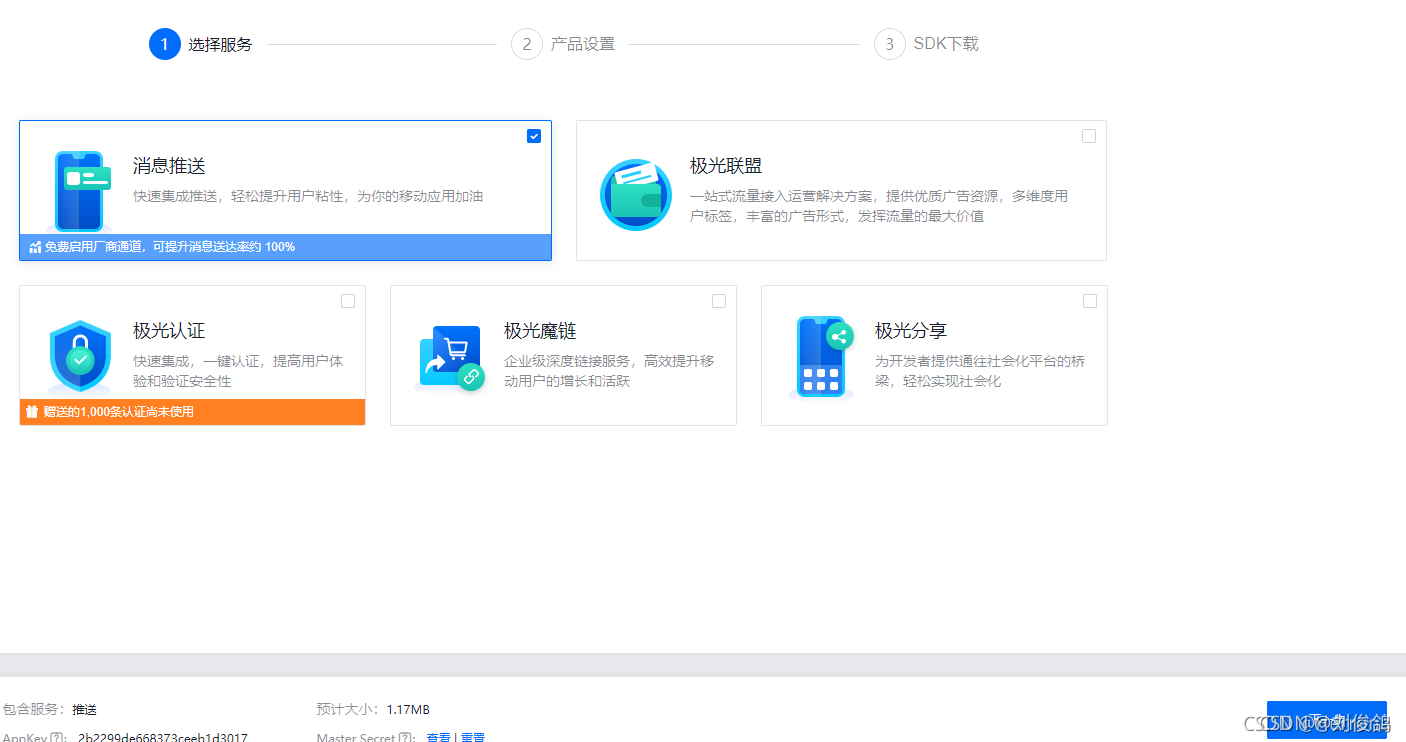Click the orange 赠送的1,000条认证尚未使用 banner
Screen dimensions: 1406x742
pos(193,412)
